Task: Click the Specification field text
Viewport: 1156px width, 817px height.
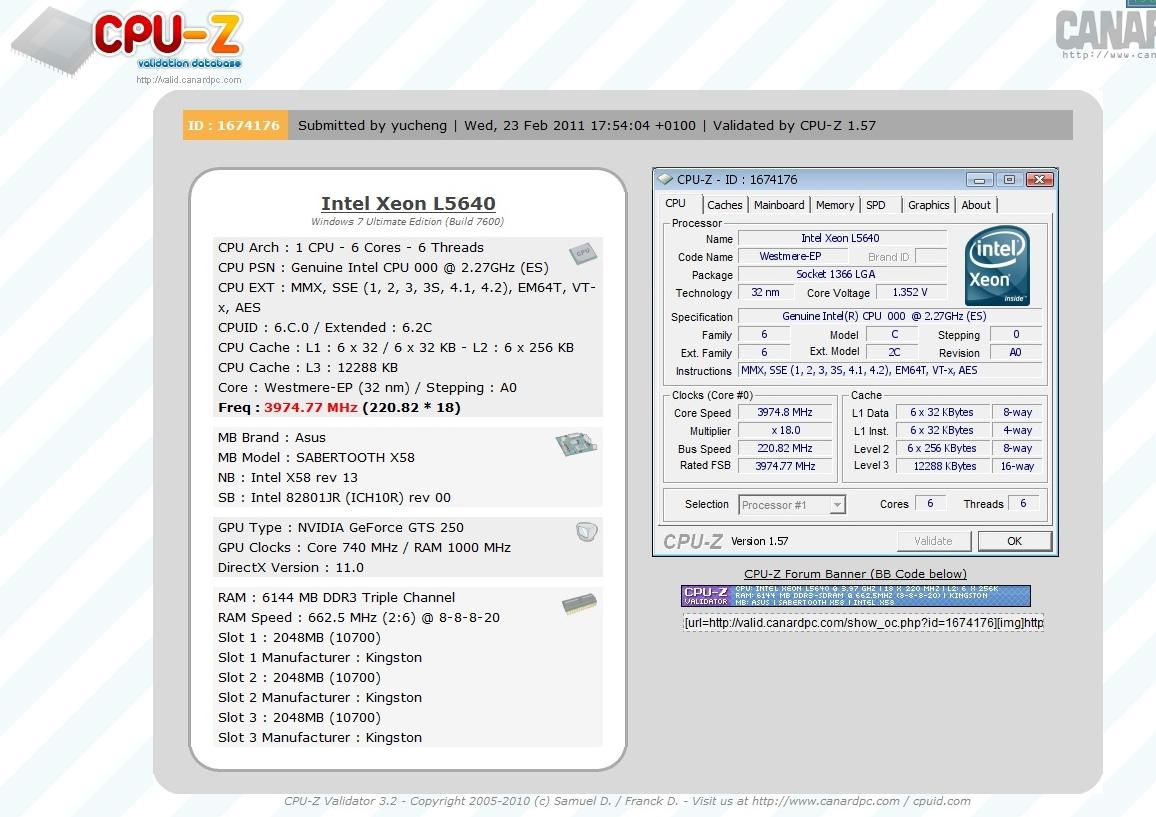Action: tap(889, 316)
